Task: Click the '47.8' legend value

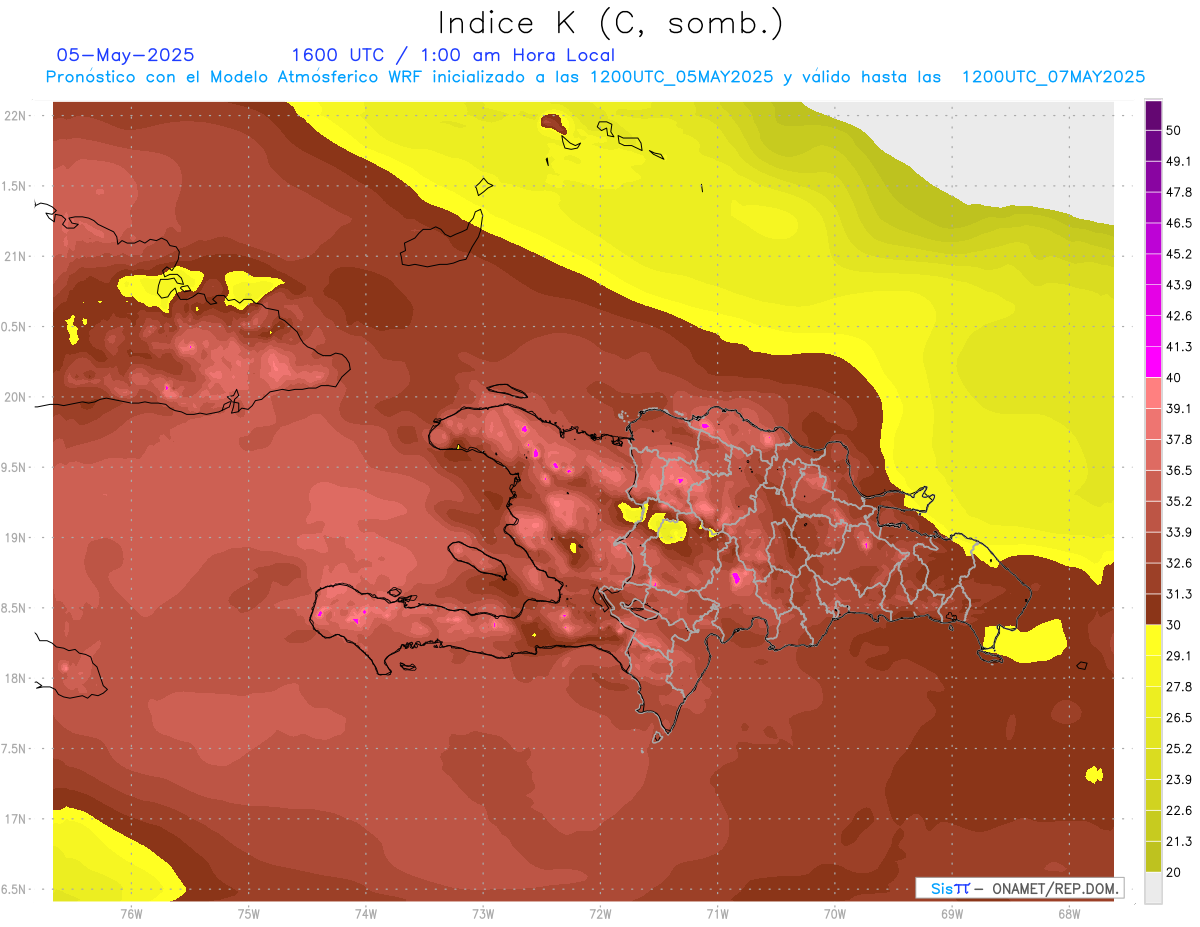Action: tap(1178, 193)
